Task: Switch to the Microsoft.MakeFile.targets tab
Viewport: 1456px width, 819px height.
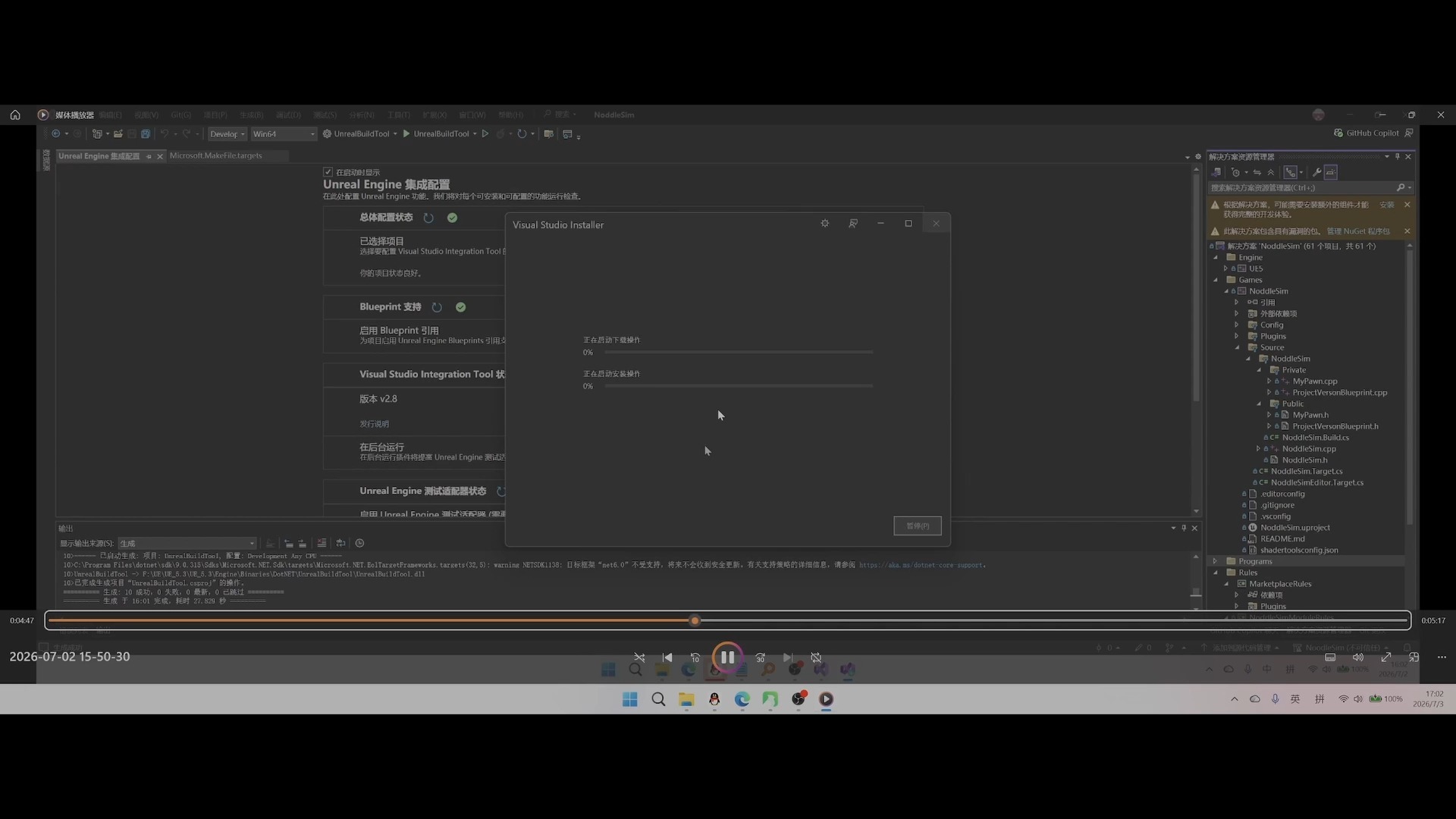Action: coord(216,155)
